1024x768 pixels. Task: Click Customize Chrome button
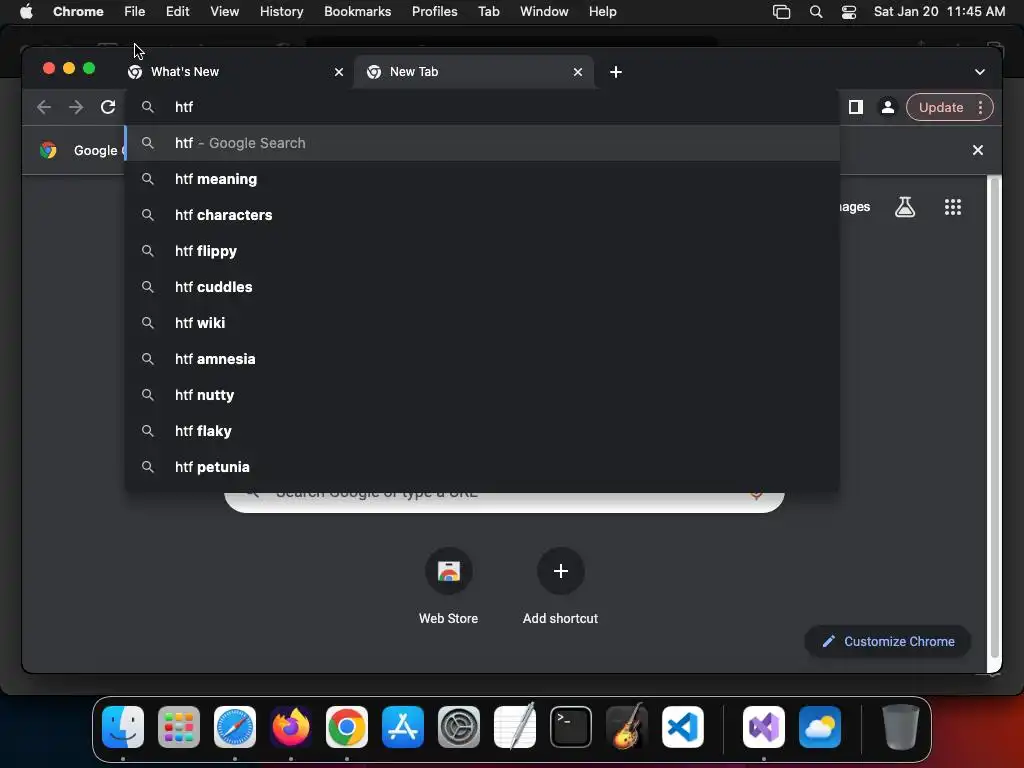(888, 641)
